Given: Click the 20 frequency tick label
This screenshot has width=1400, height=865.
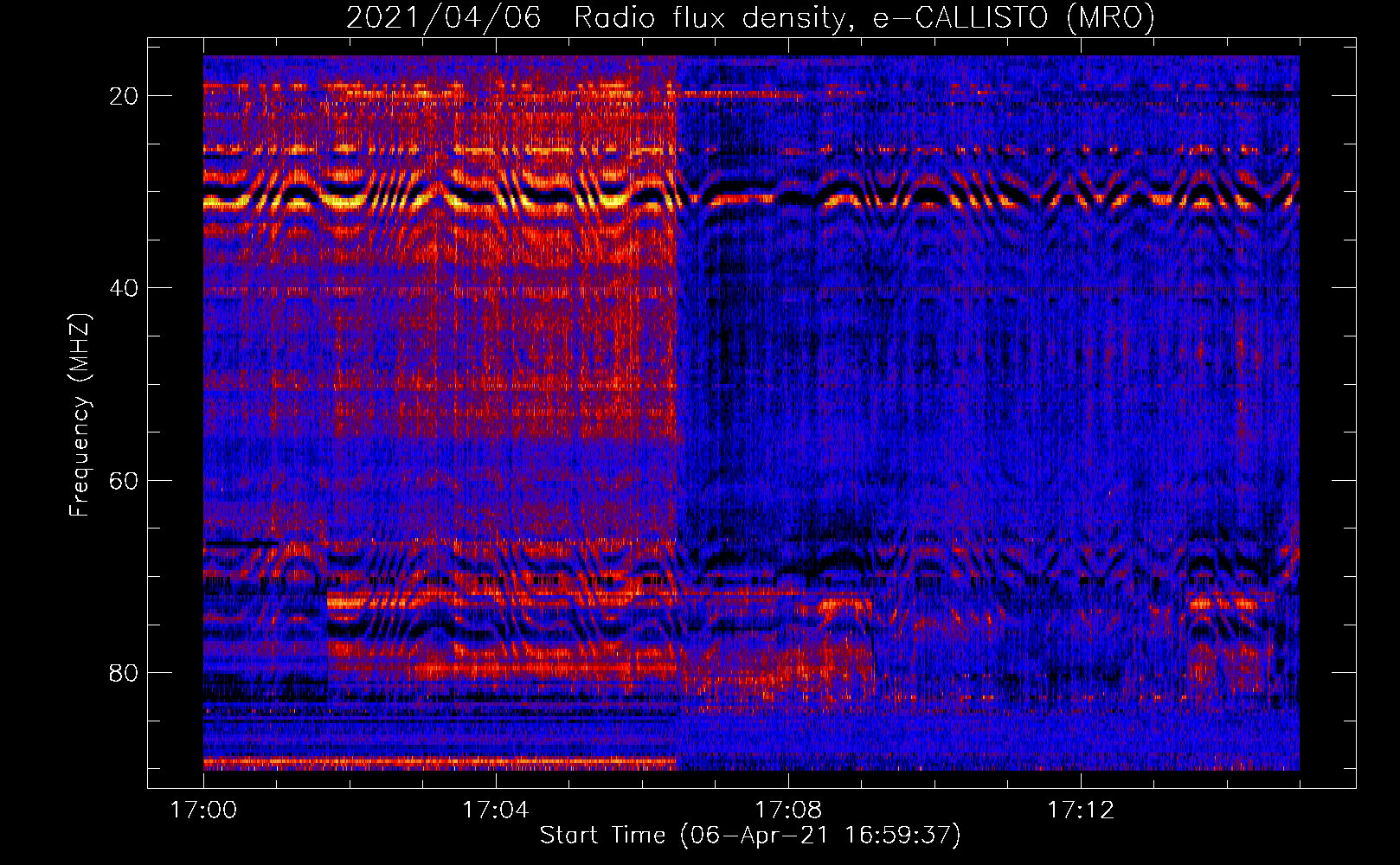Looking at the screenshot, I should pos(124,96).
